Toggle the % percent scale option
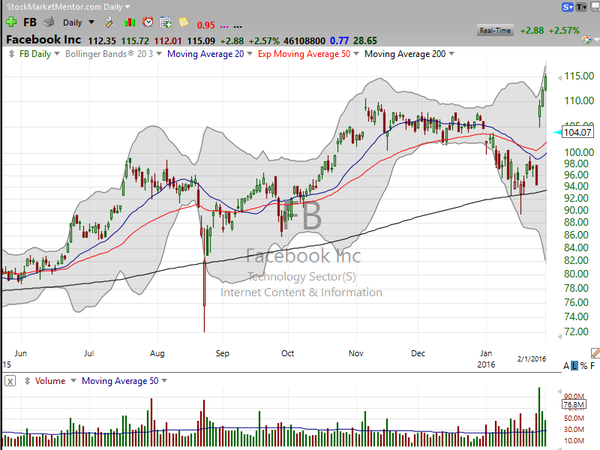Image resolution: width=600 pixels, height=450 pixels. (583, 366)
